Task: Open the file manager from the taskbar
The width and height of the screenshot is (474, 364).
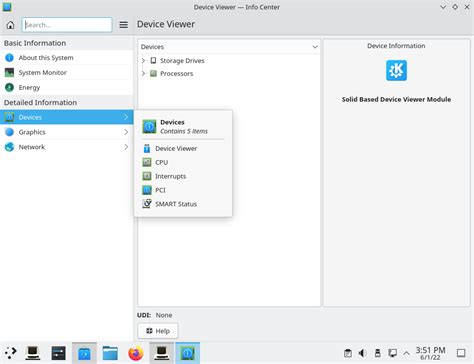Action: (110, 353)
